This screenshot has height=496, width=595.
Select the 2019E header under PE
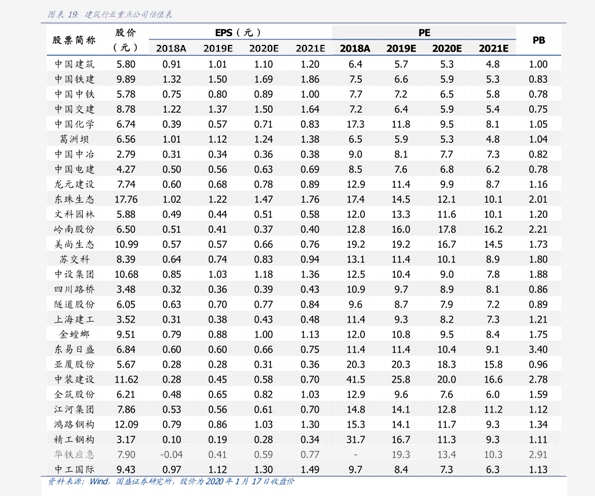tap(401, 49)
